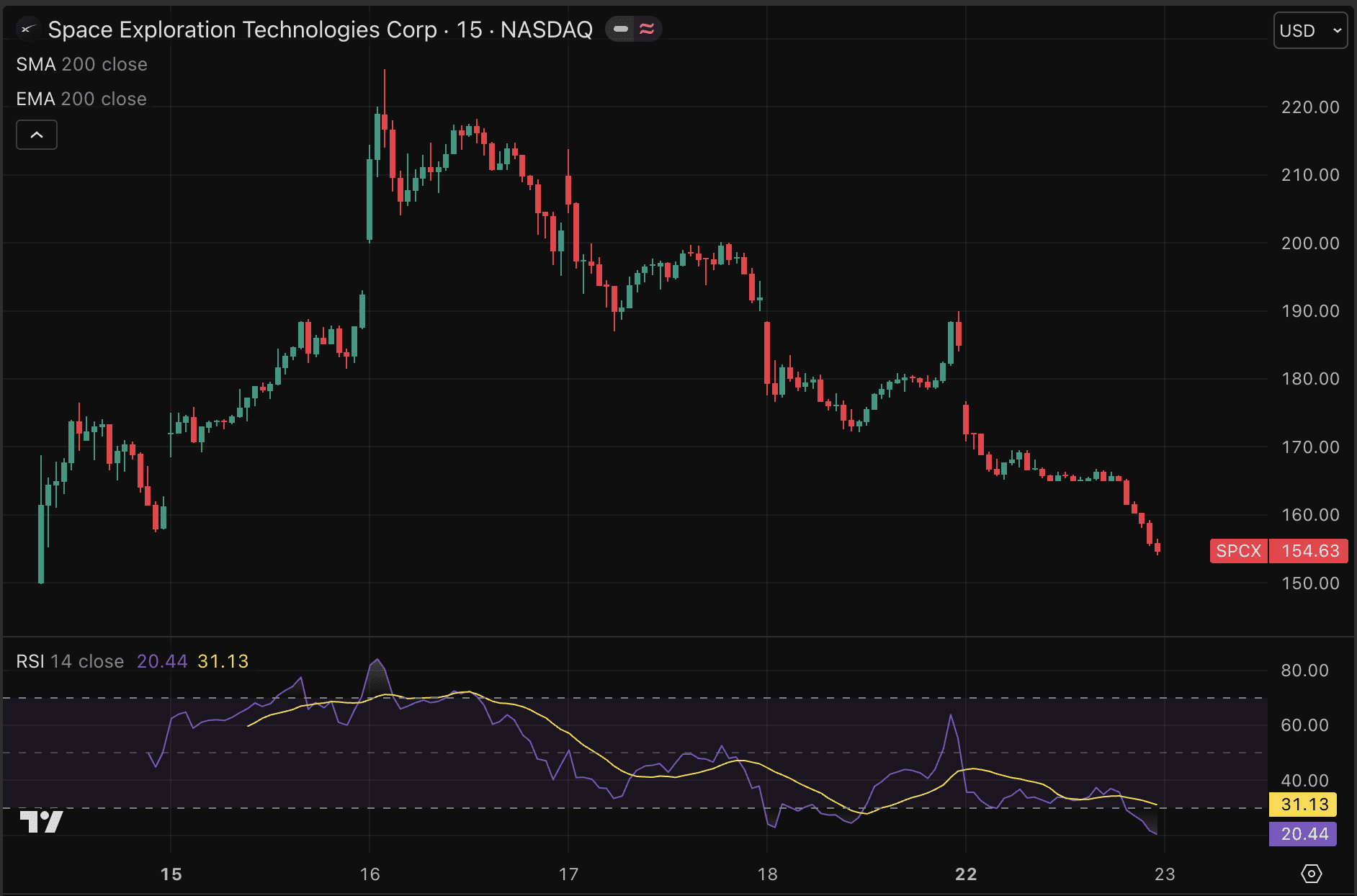Click the 200.00 price axis label

coord(1310,243)
